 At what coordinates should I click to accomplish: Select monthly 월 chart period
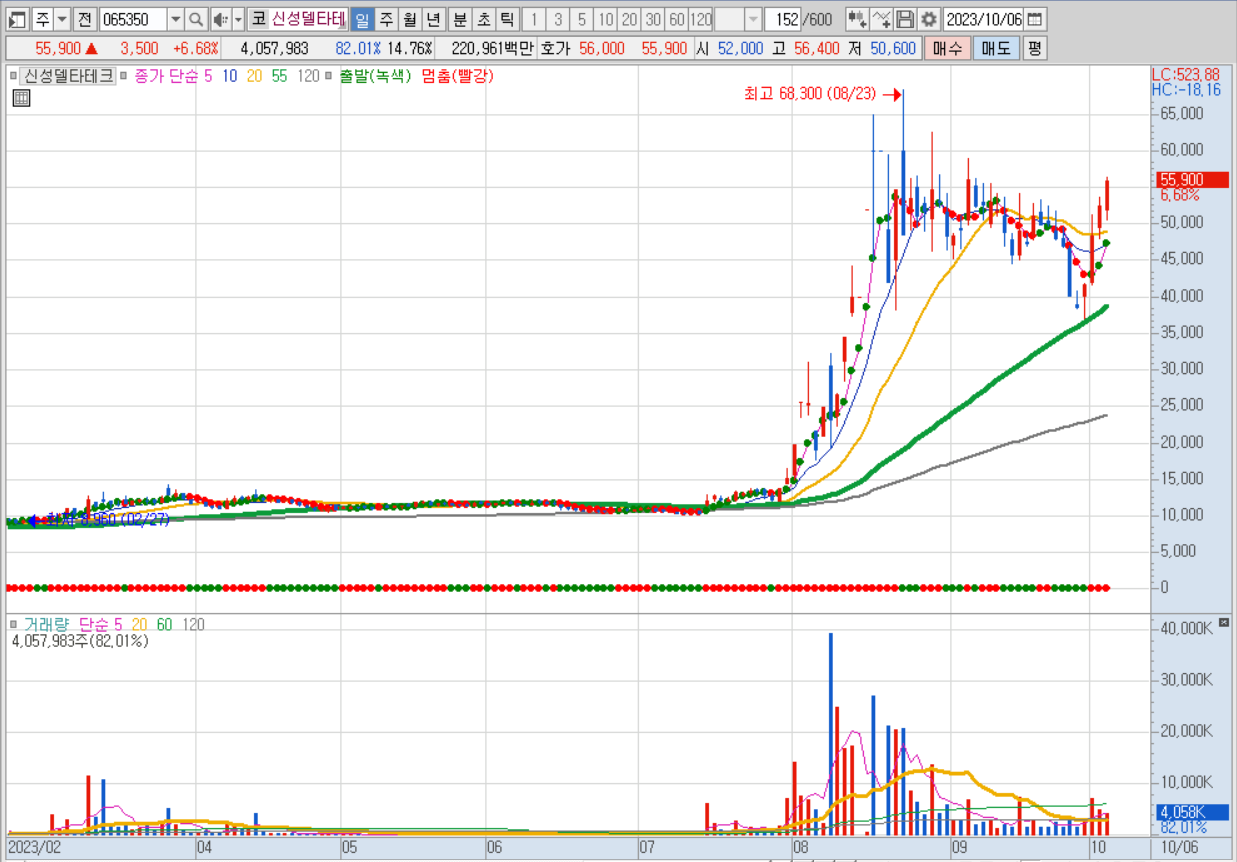(x=408, y=19)
